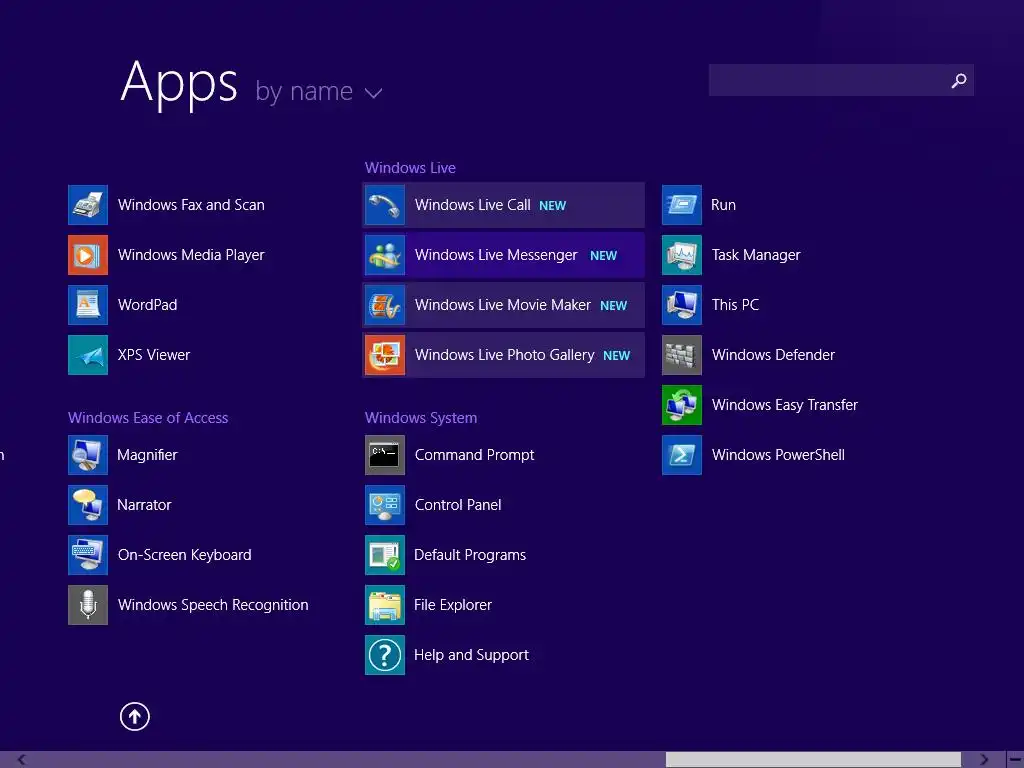Open the Run icon
The image size is (1024, 768).
682,205
